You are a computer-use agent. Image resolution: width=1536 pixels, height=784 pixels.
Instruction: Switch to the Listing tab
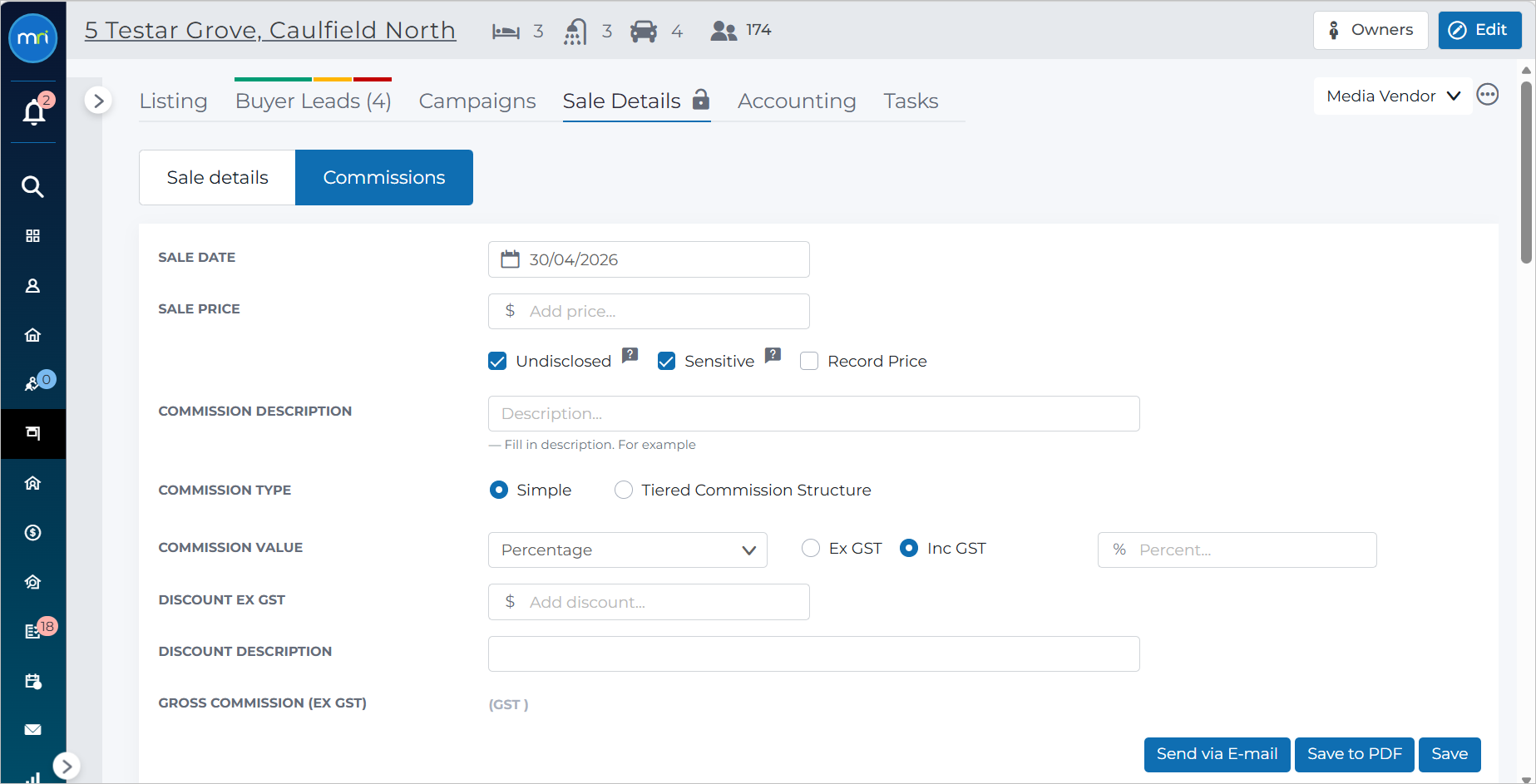click(173, 101)
